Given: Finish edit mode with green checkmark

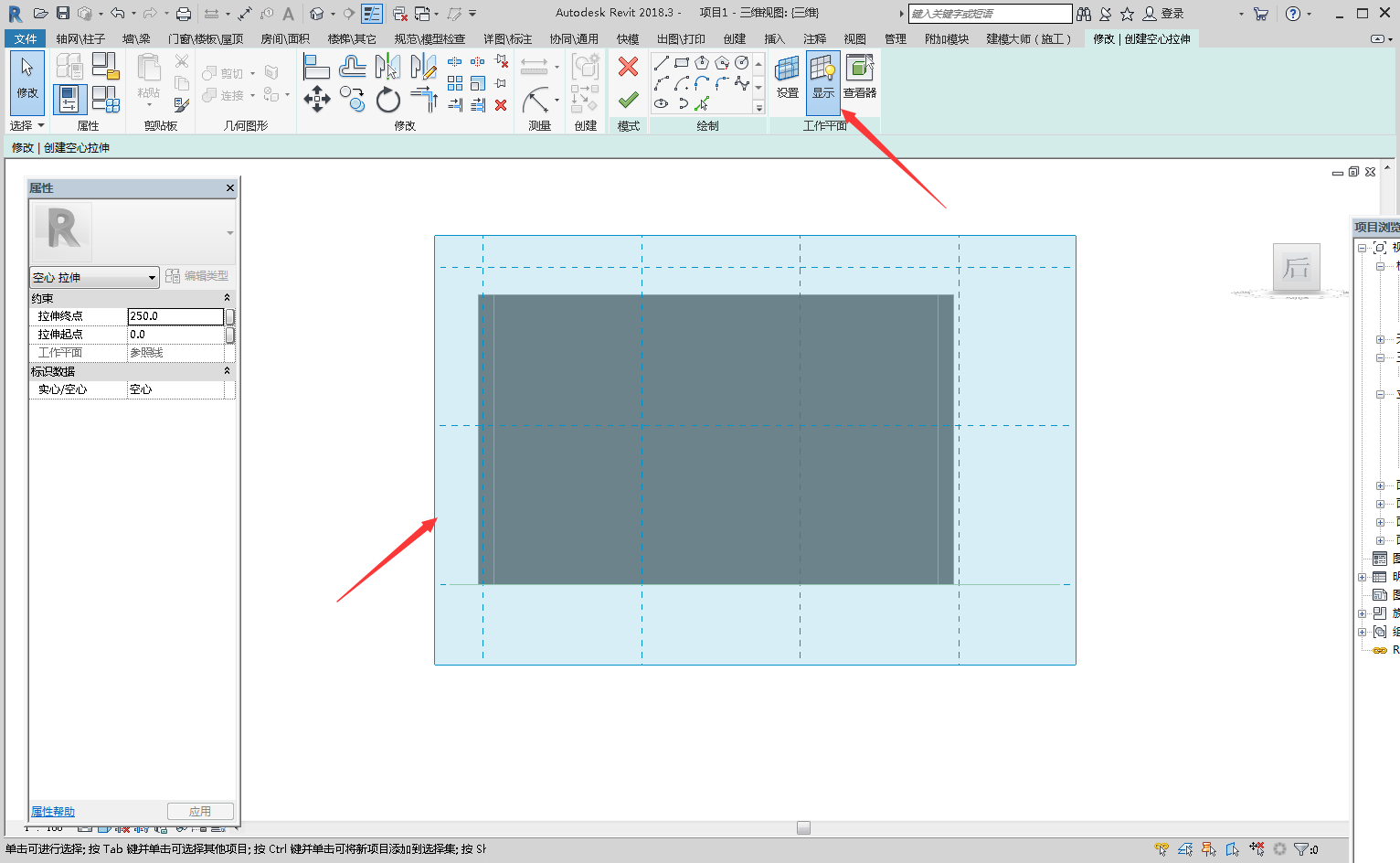Looking at the screenshot, I should coord(628,100).
